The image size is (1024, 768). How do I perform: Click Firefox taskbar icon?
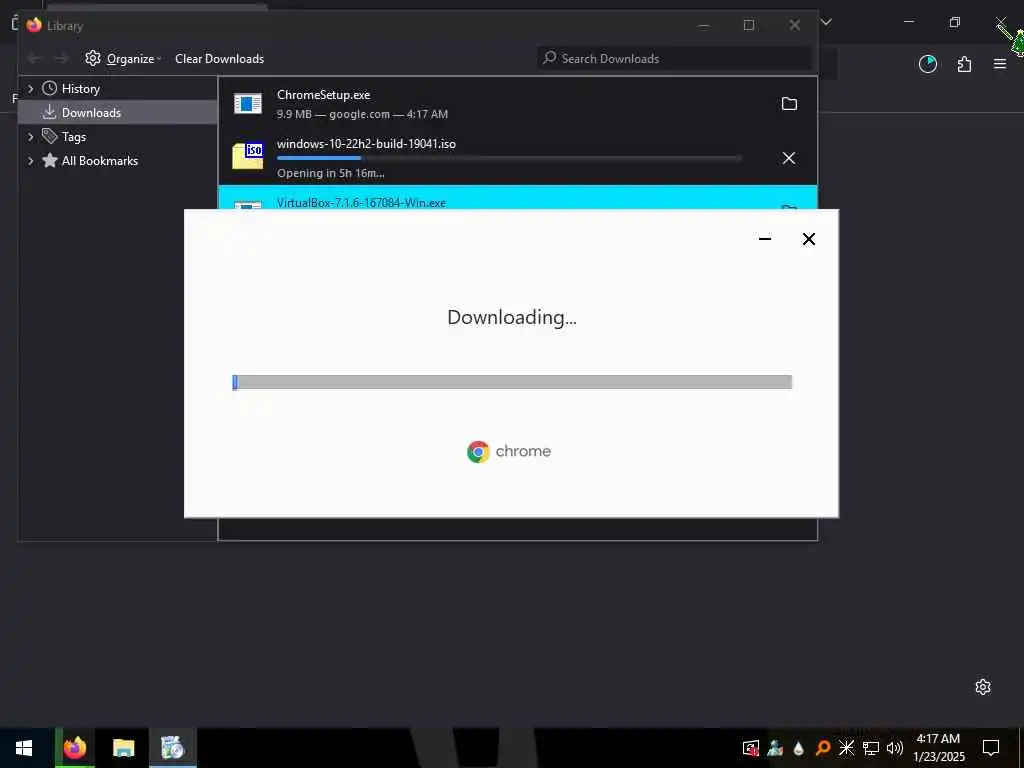tap(75, 748)
